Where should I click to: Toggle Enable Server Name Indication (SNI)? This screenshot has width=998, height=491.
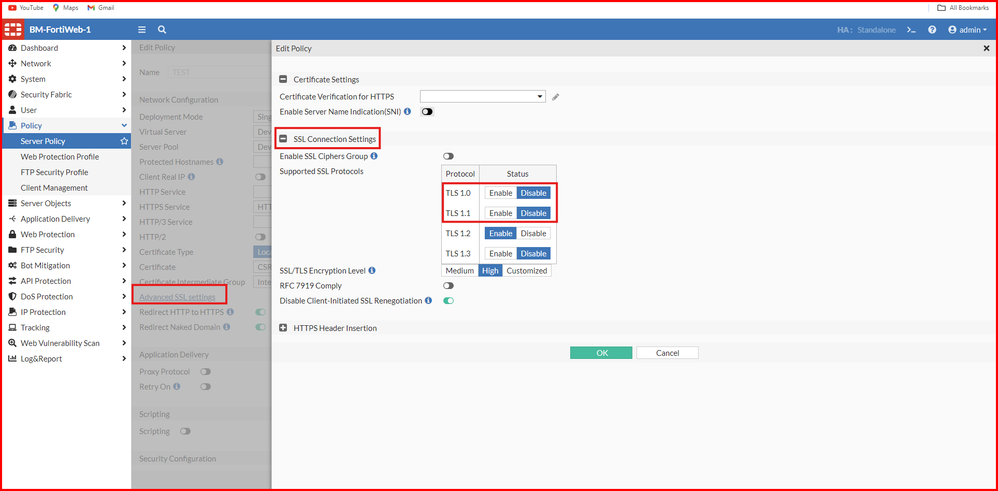426,111
